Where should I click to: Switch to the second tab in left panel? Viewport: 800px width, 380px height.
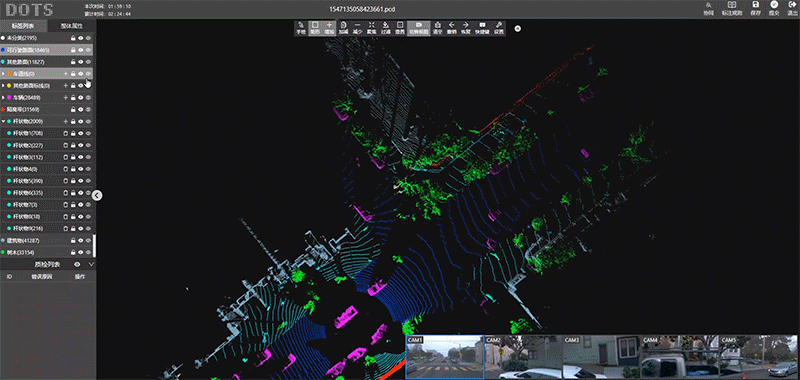[x=71, y=26]
